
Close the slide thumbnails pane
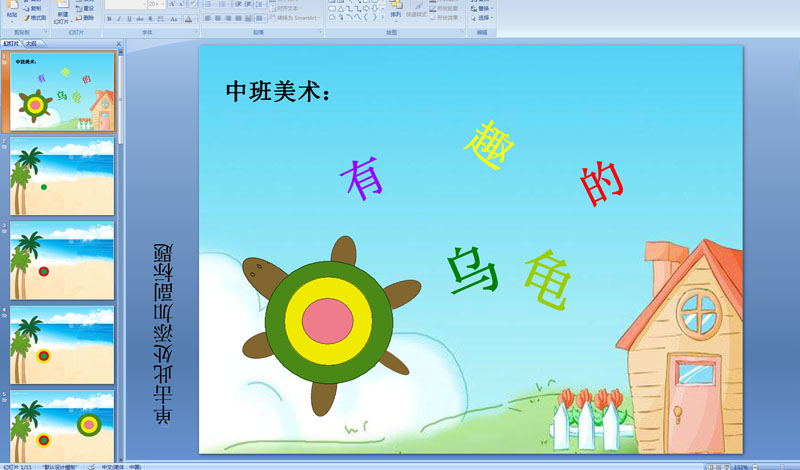(x=119, y=44)
